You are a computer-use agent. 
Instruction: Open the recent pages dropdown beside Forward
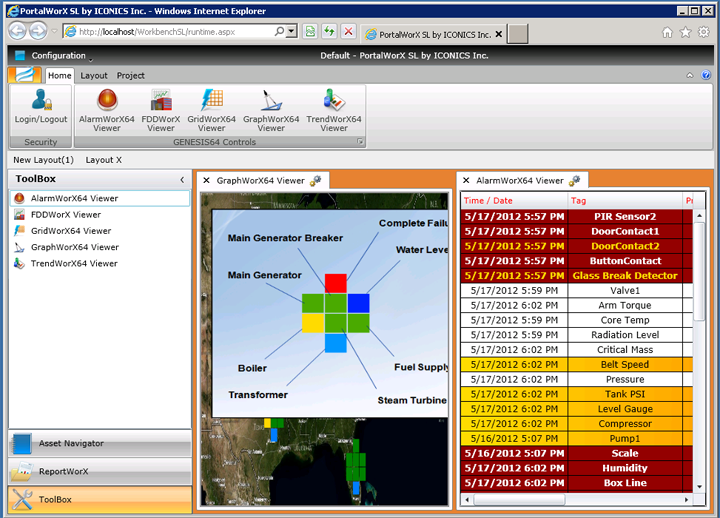[x=54, y=31]
